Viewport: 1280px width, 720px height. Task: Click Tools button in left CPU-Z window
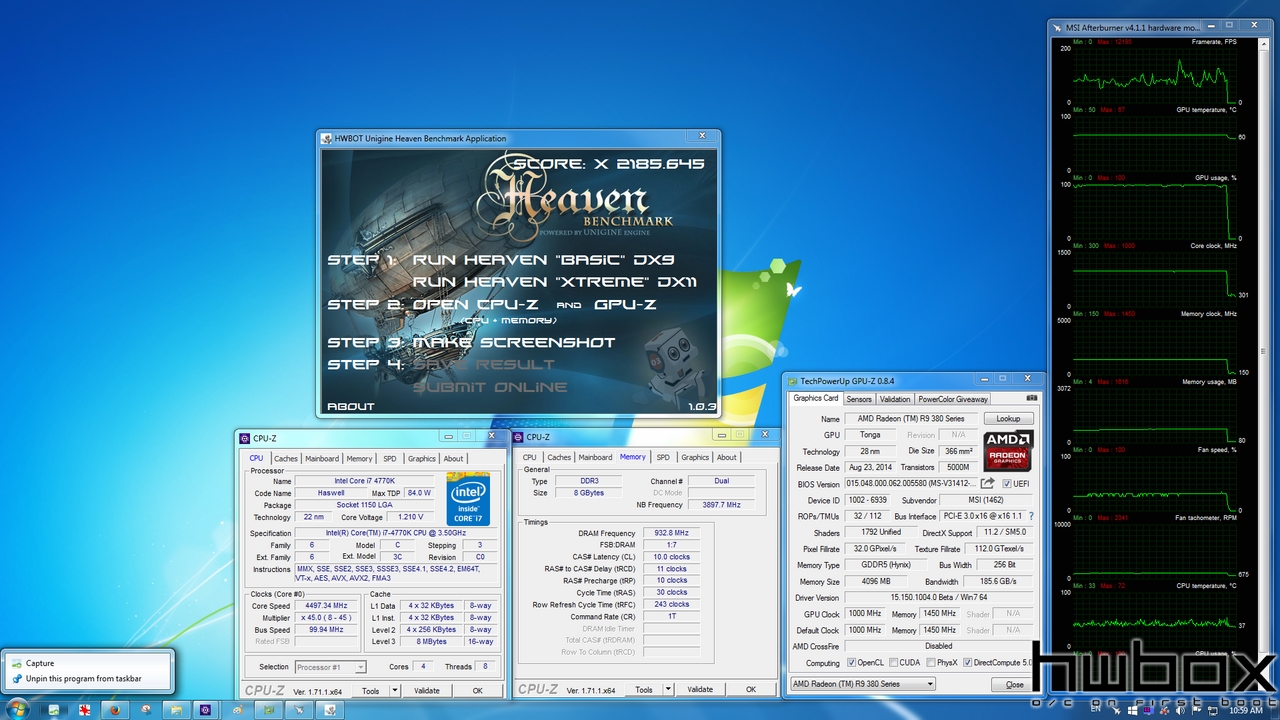point(371,690)
